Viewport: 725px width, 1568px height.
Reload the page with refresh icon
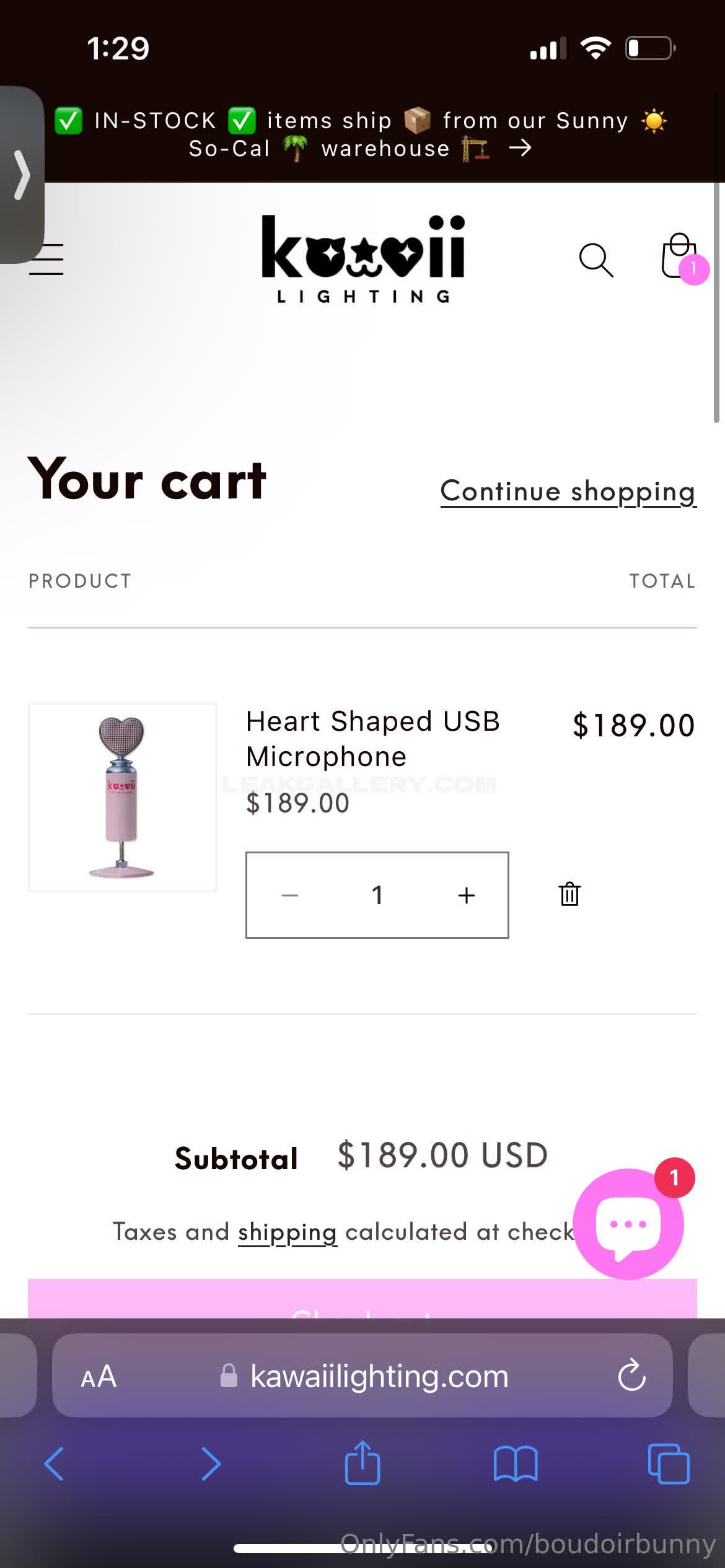tap(631, 1375)
